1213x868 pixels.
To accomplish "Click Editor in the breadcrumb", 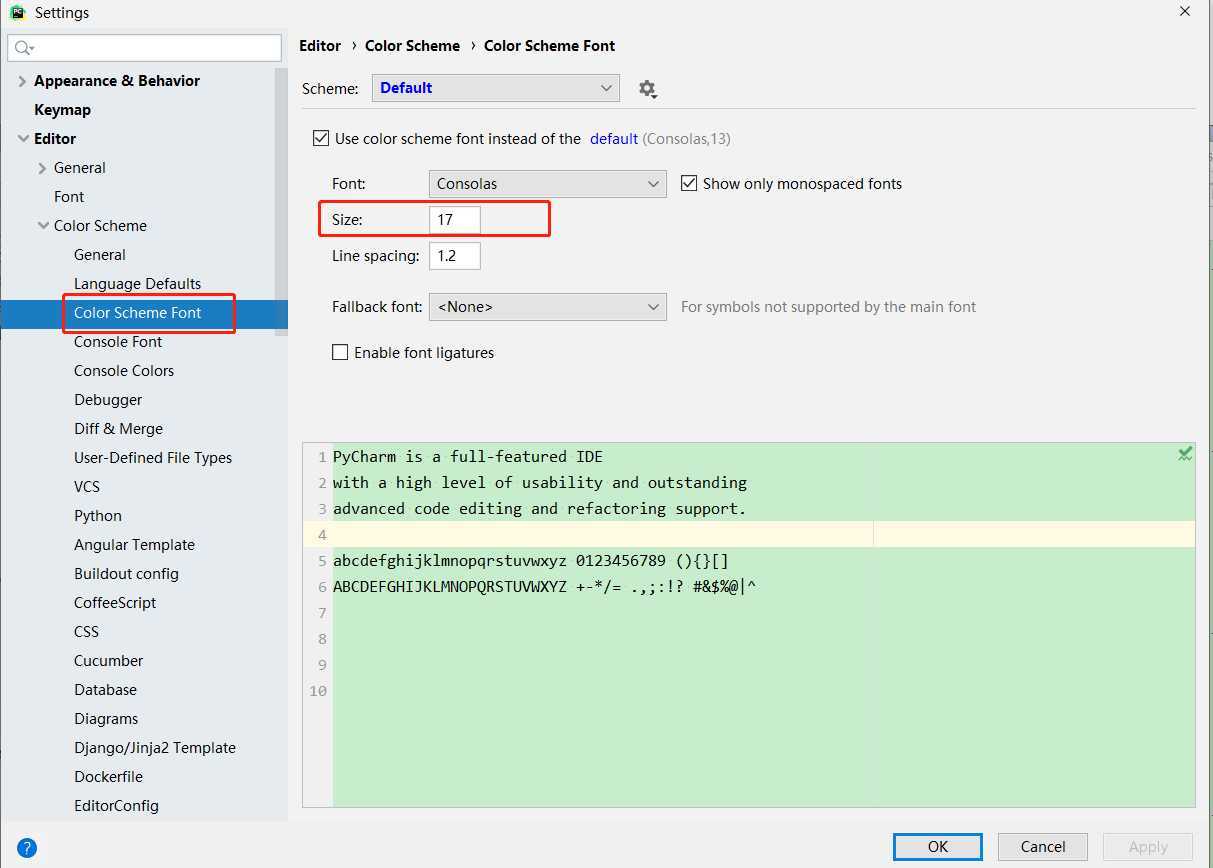I will coord(320,46).
